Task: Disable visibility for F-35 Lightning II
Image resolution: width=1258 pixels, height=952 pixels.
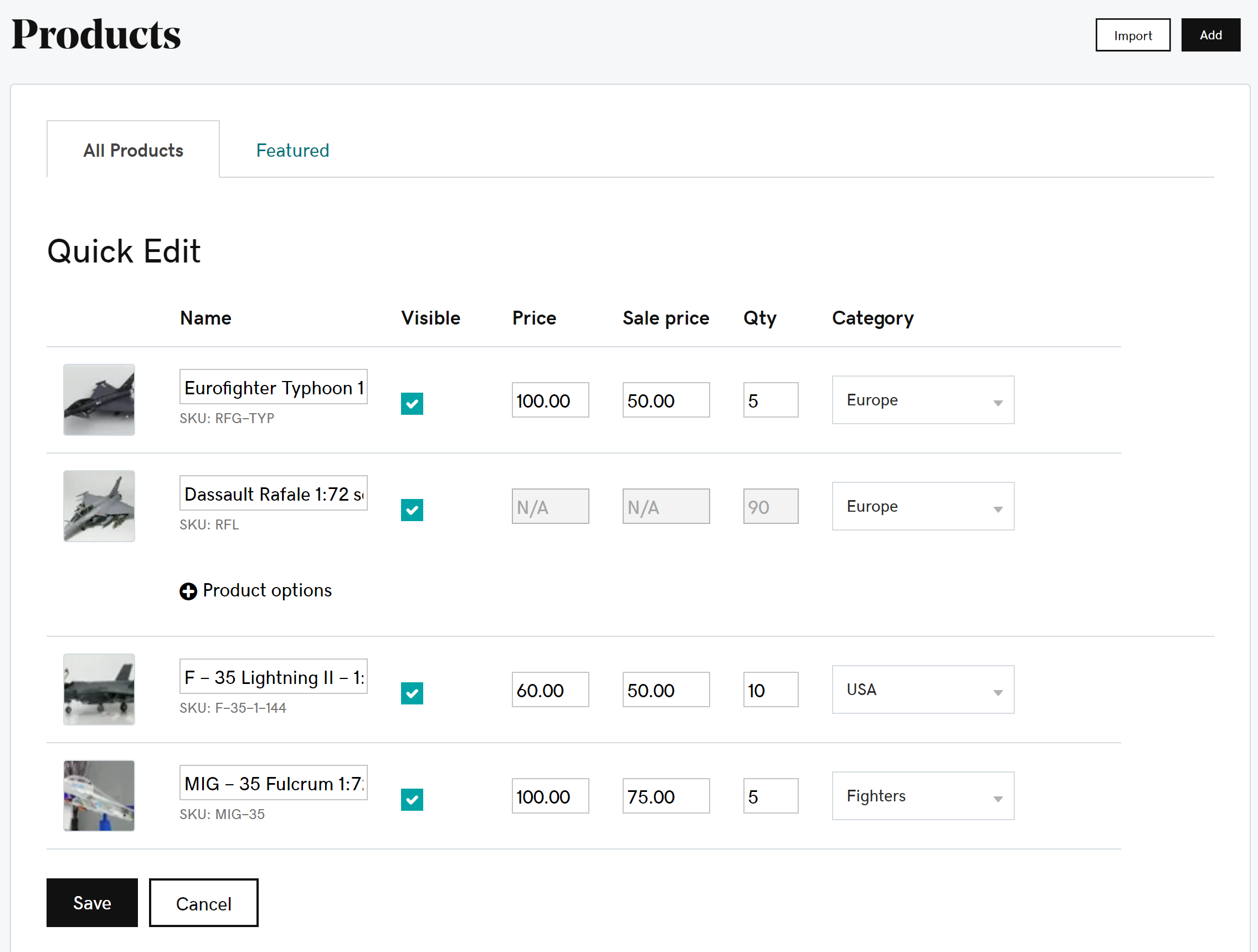Action: tap(412, 693)
